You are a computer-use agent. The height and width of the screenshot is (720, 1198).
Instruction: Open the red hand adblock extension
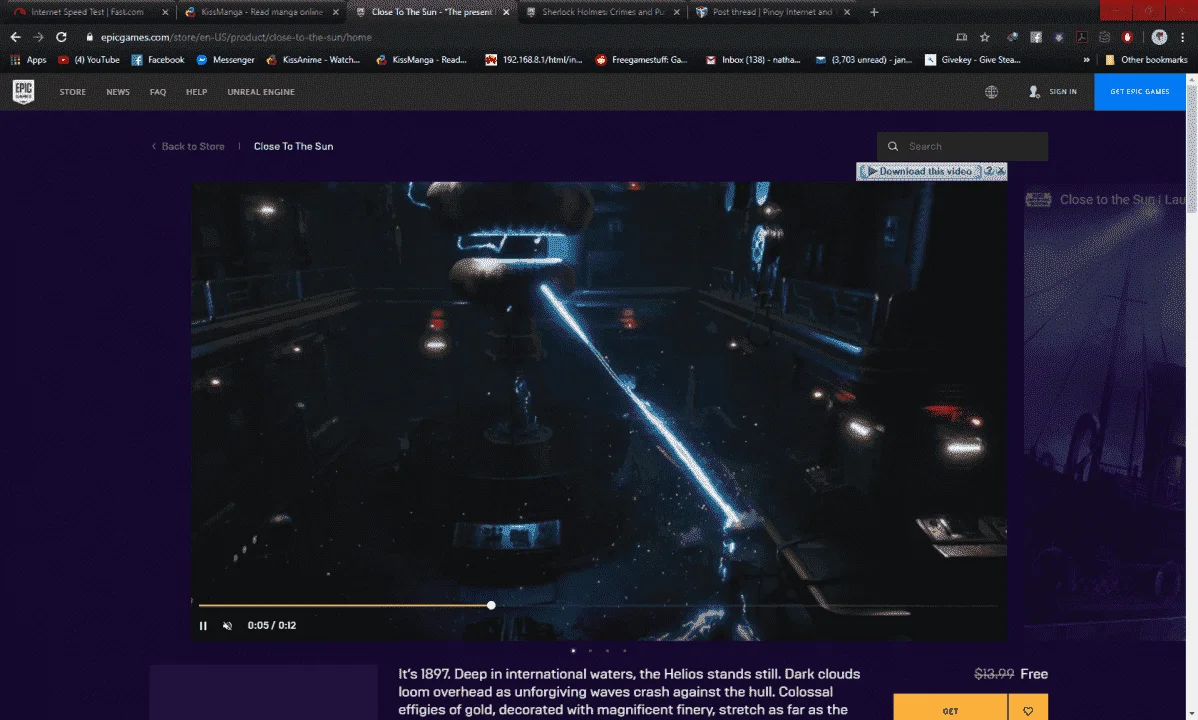[1127, 37]
